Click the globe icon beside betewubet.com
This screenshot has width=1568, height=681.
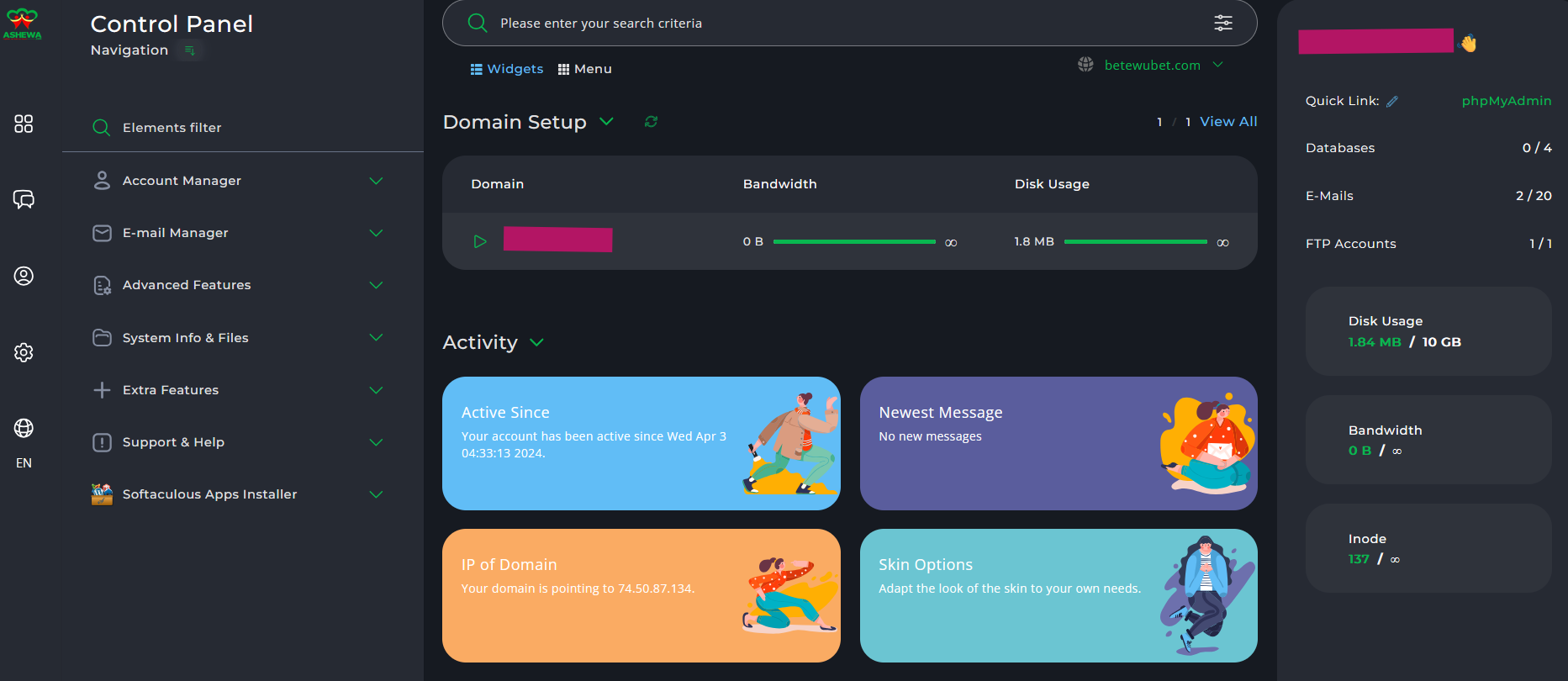[x=1085, y=65]
